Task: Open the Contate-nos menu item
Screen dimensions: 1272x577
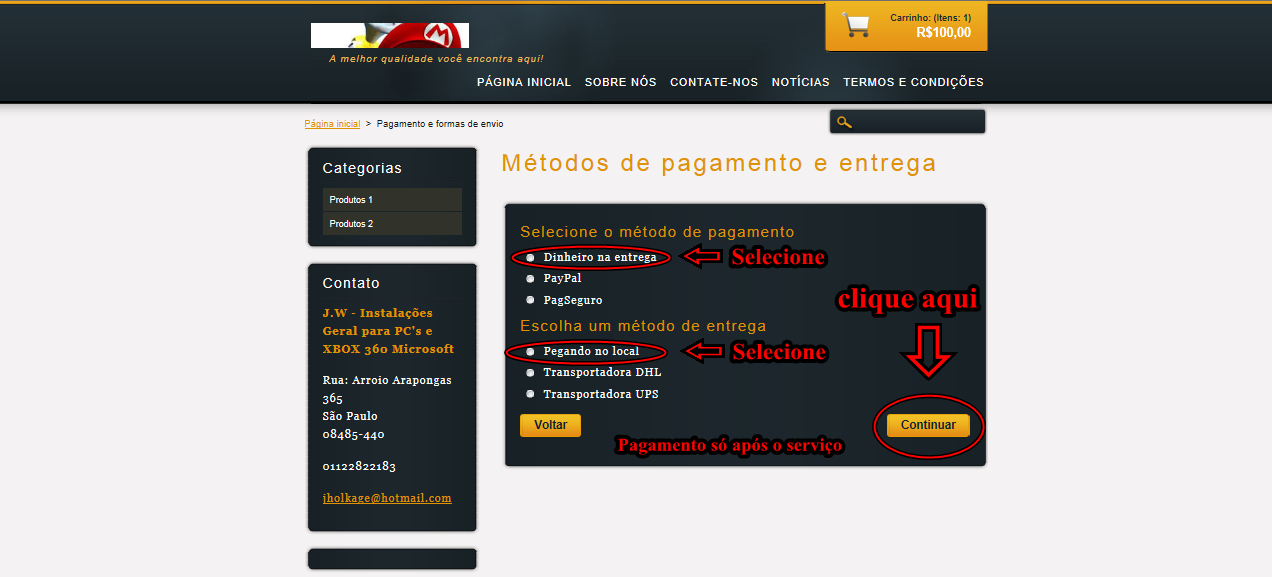Action: coord(714,82)
